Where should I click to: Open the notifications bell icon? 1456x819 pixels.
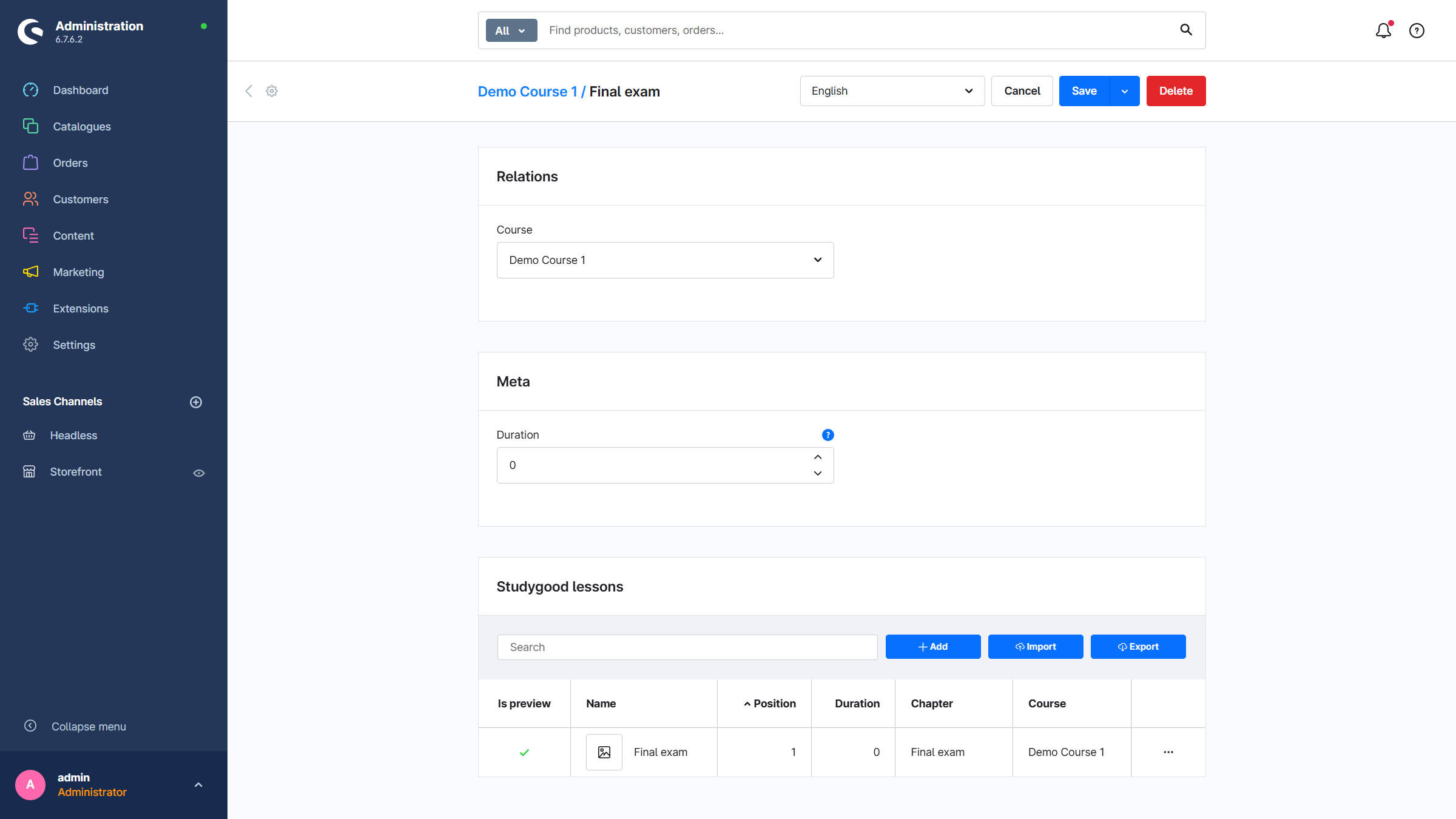point(1383,30)
